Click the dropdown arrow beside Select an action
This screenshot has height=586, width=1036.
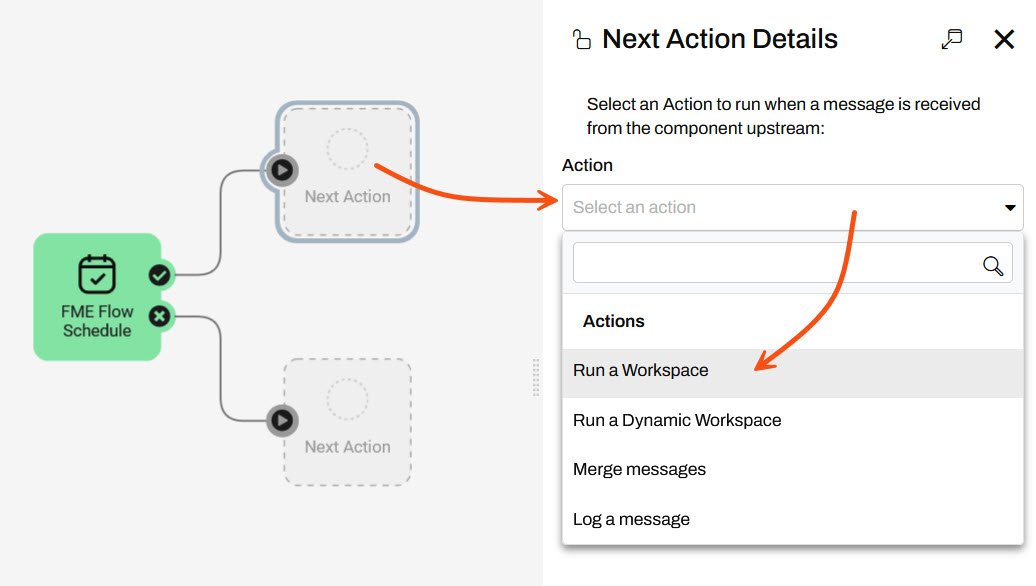tap(1009, 208)
